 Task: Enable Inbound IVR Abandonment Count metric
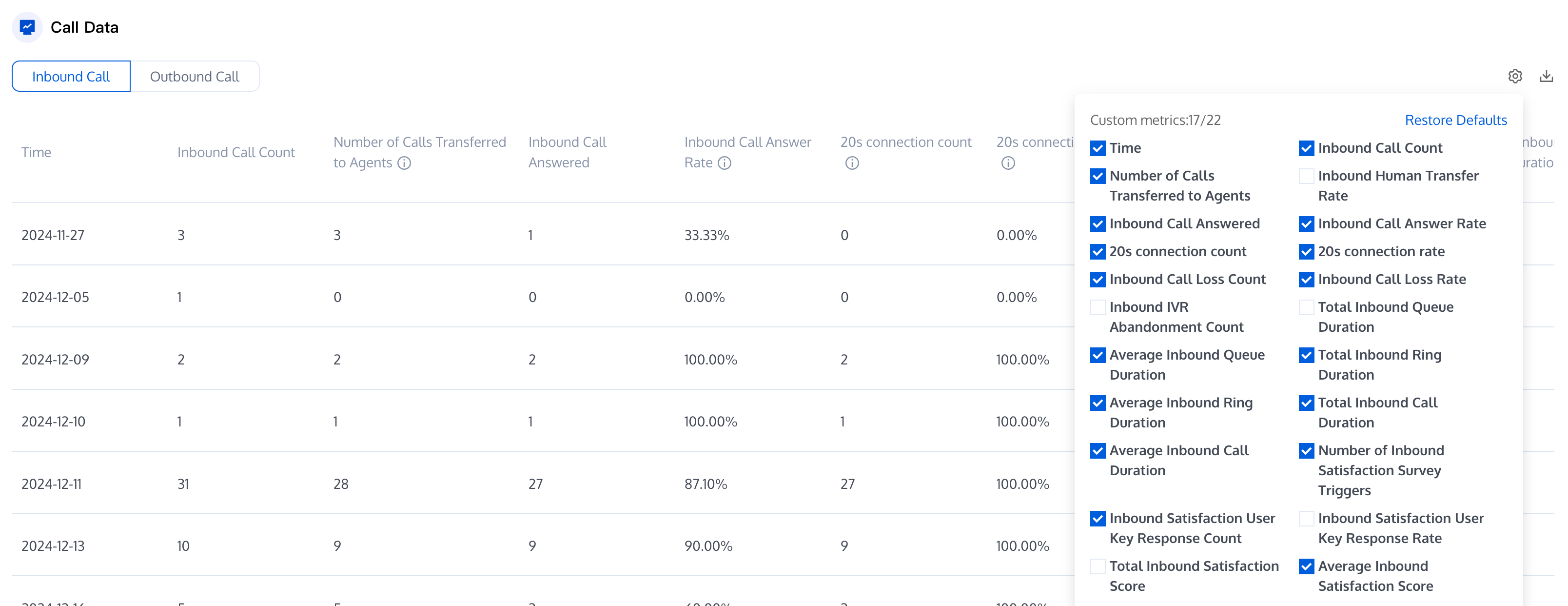[1097, 307]
